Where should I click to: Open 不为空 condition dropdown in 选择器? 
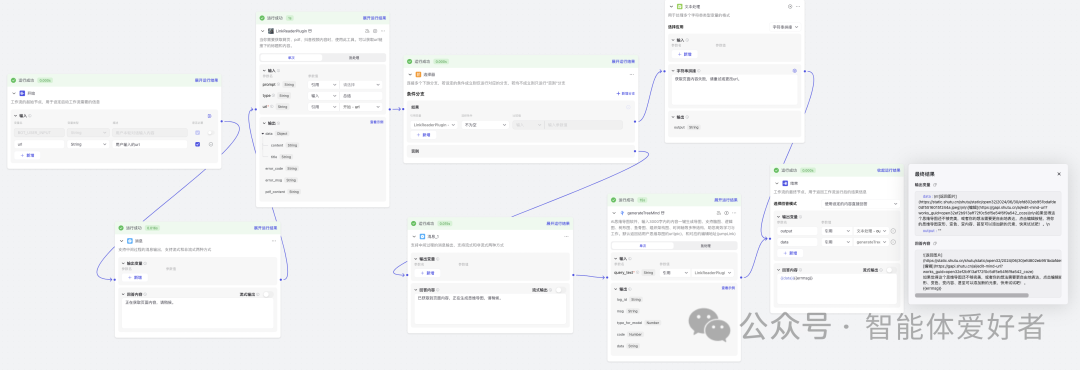coord(487,125)
